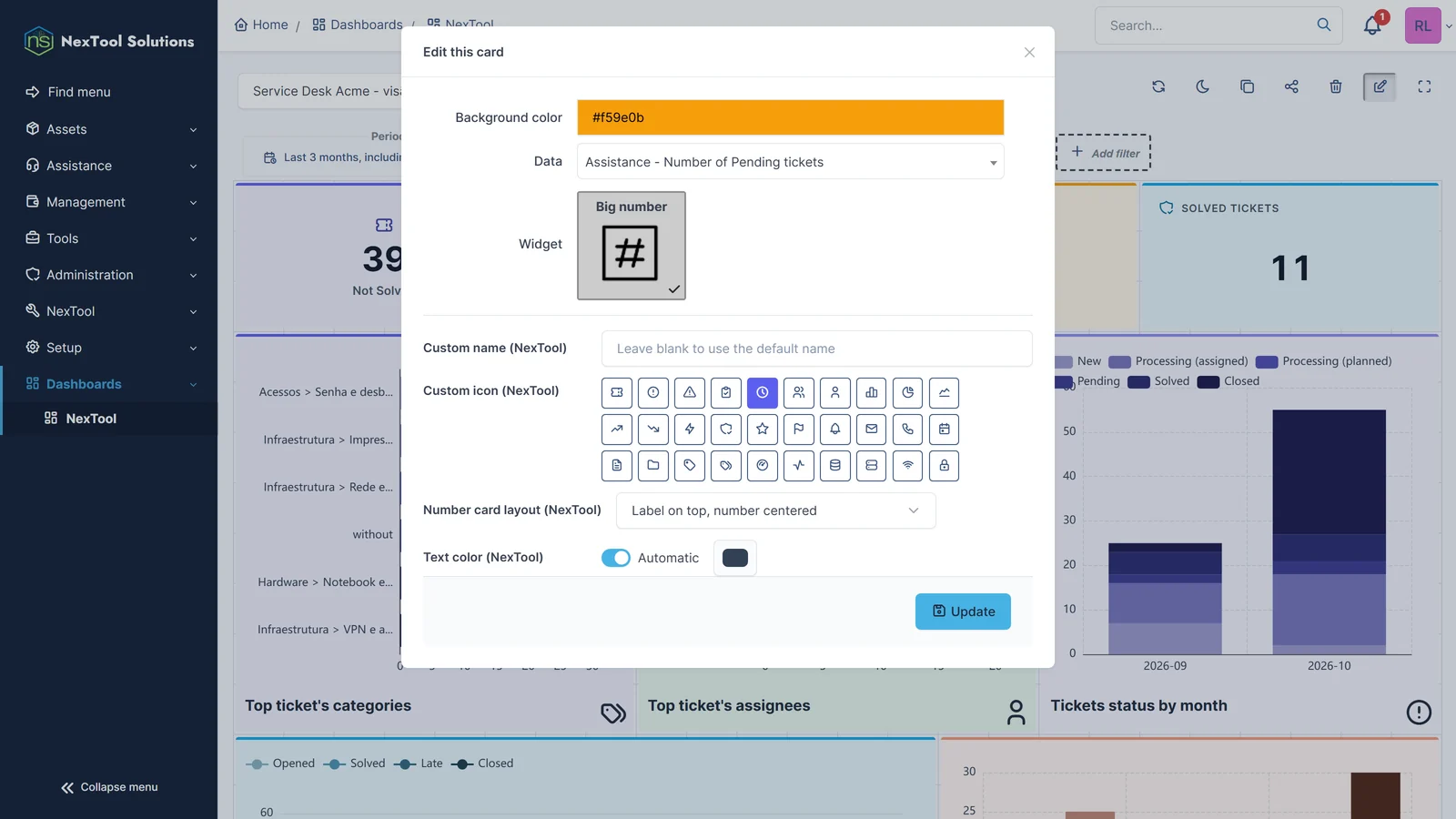
Task: Open the Data dropdown
Action: 791,162
